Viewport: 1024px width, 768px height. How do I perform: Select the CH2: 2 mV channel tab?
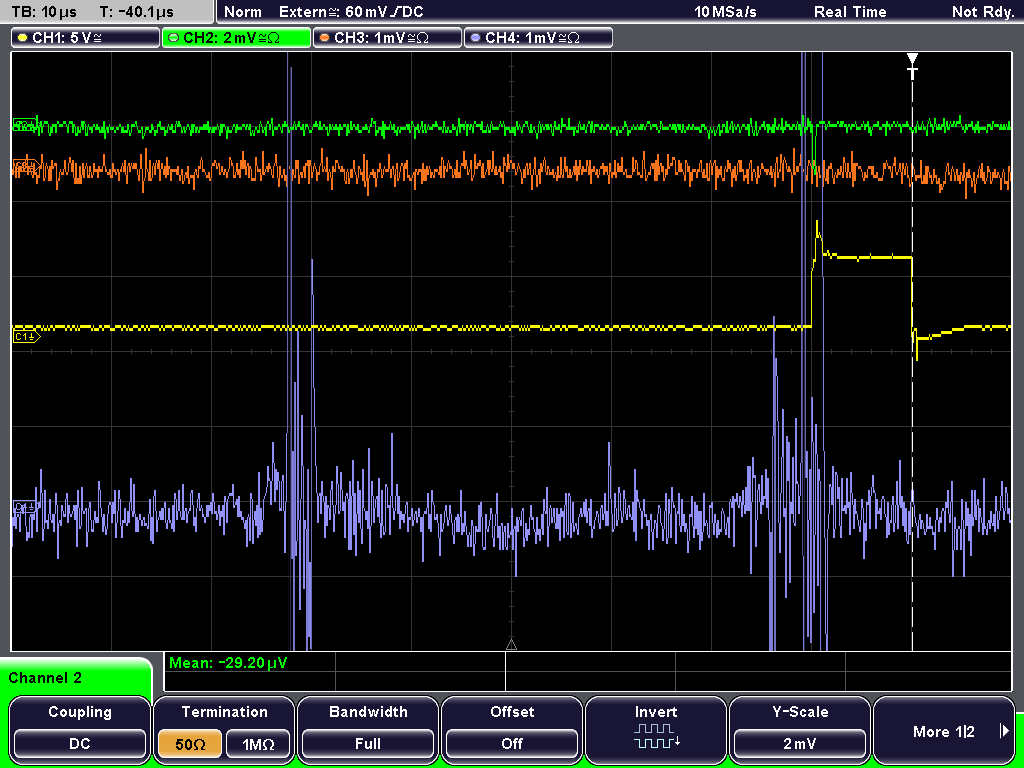pyautogui.click(x=236, y=38)
